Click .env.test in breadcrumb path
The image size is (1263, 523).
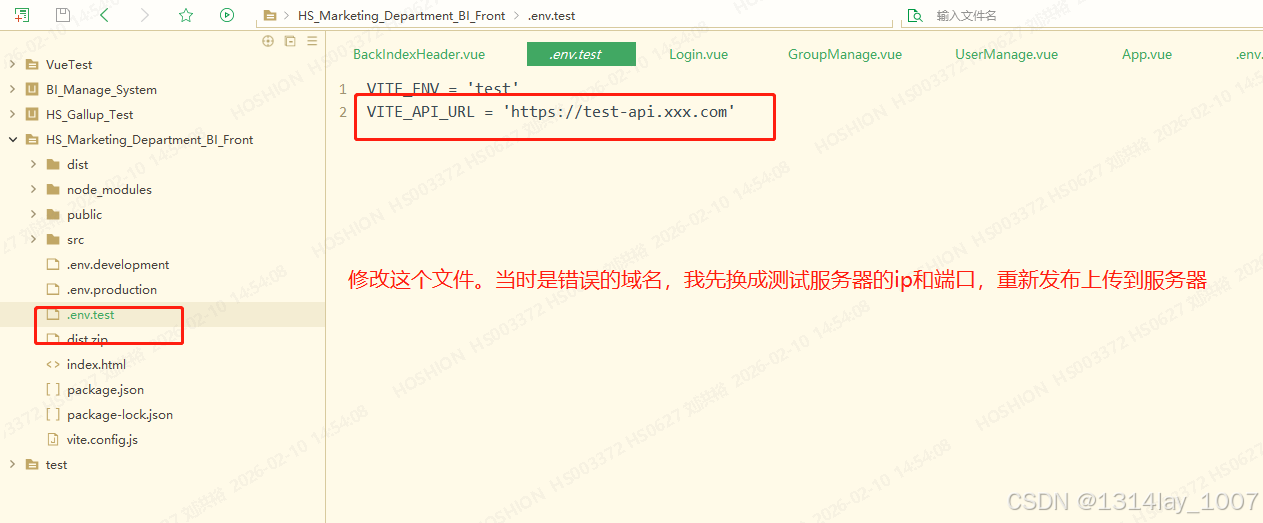[x=552, y=16]
